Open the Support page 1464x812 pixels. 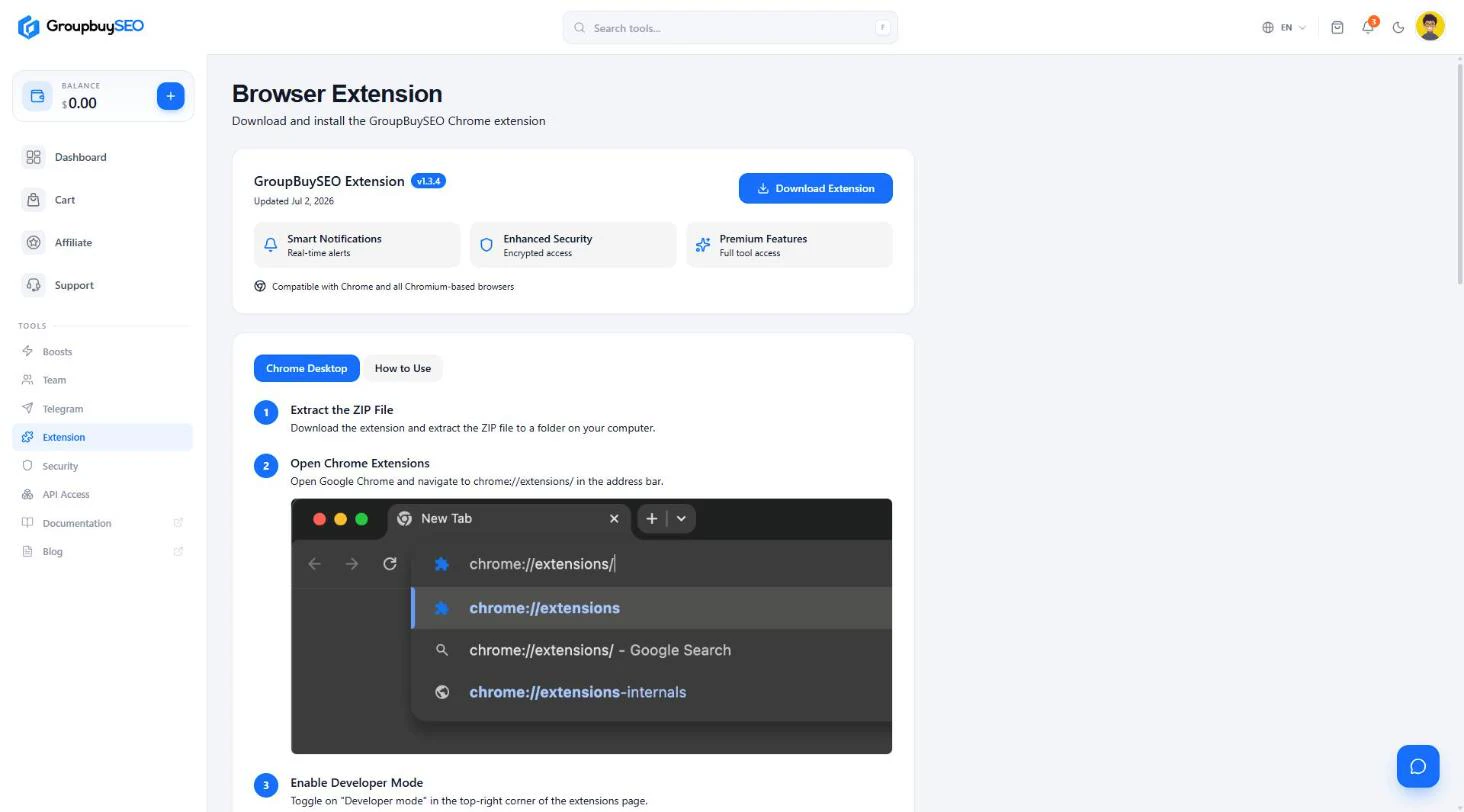click(x=102, y=285)
